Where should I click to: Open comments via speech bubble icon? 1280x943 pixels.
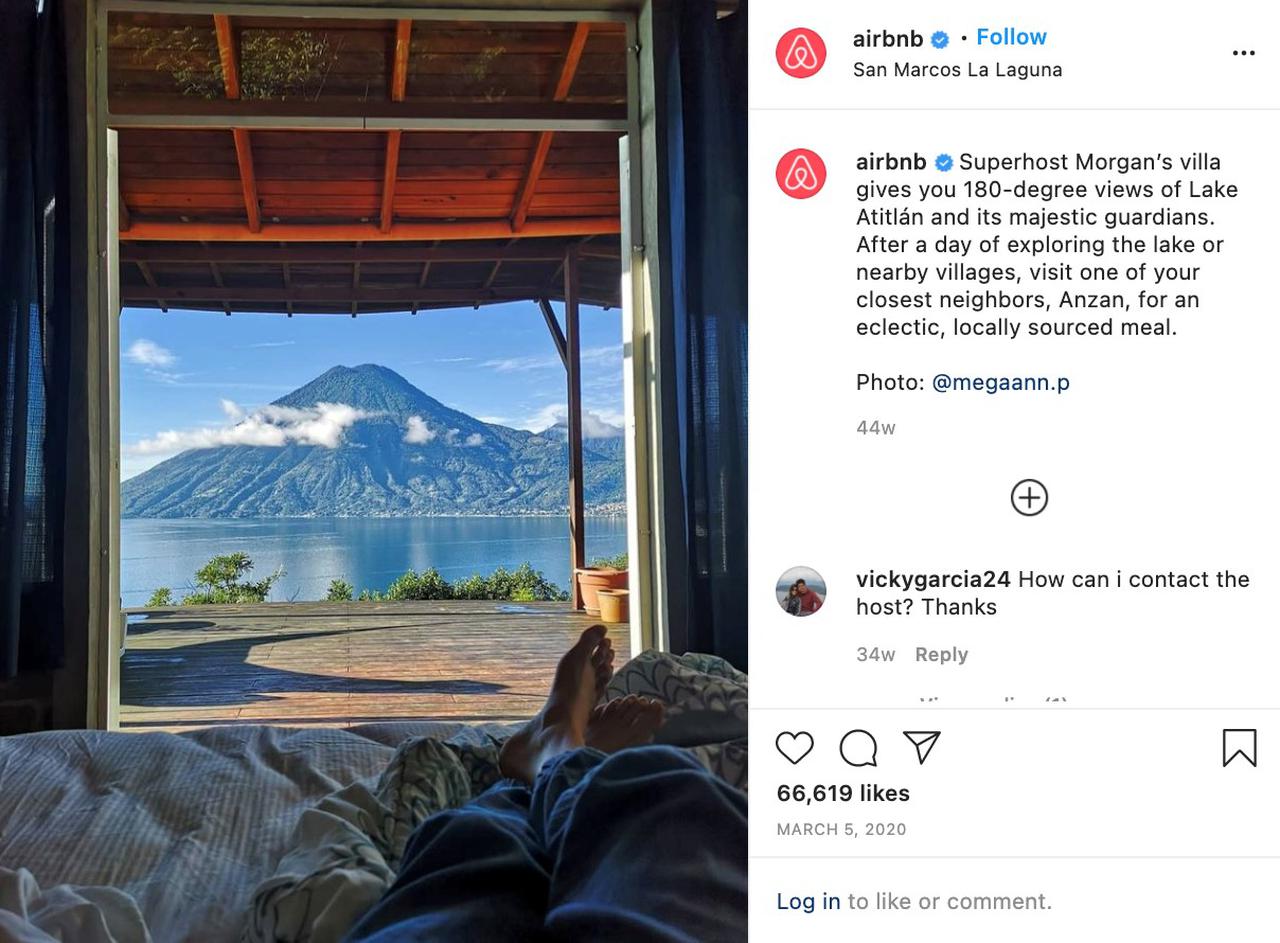[x=858, y=748]
